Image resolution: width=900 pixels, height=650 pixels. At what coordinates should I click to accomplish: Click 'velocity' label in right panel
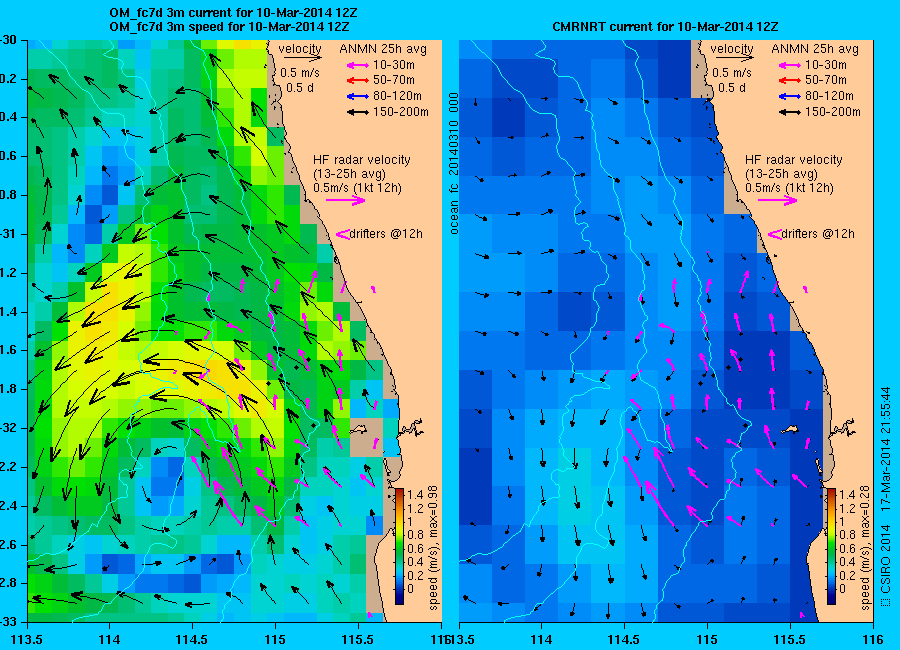click(x=732, y=49)
